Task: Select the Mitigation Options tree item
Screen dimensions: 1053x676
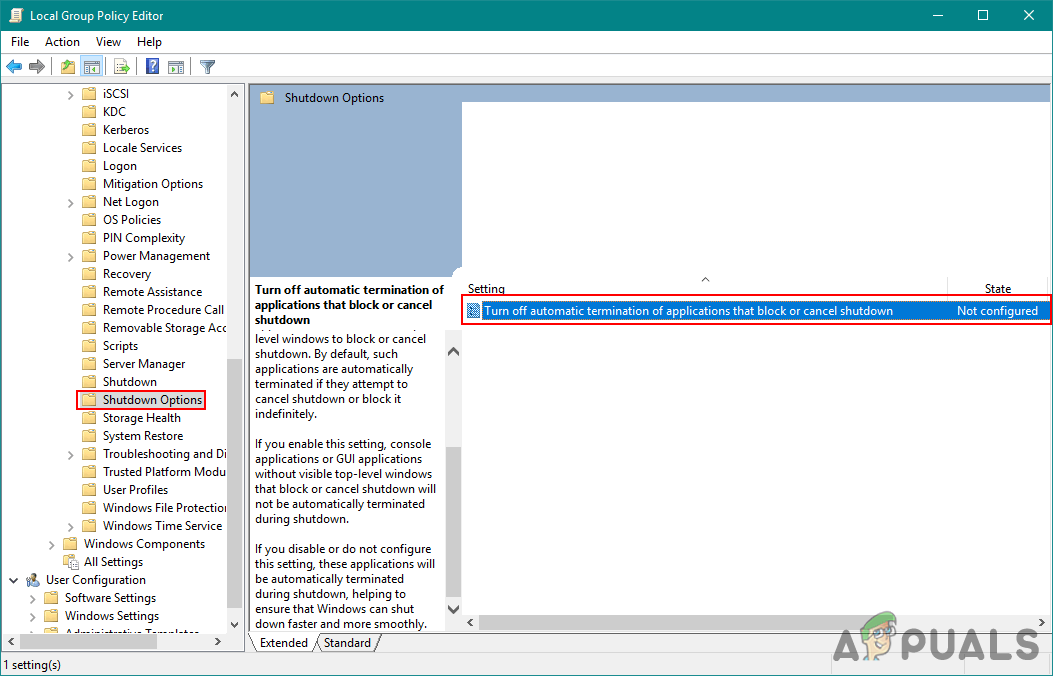Action: [x=152, y=184]
